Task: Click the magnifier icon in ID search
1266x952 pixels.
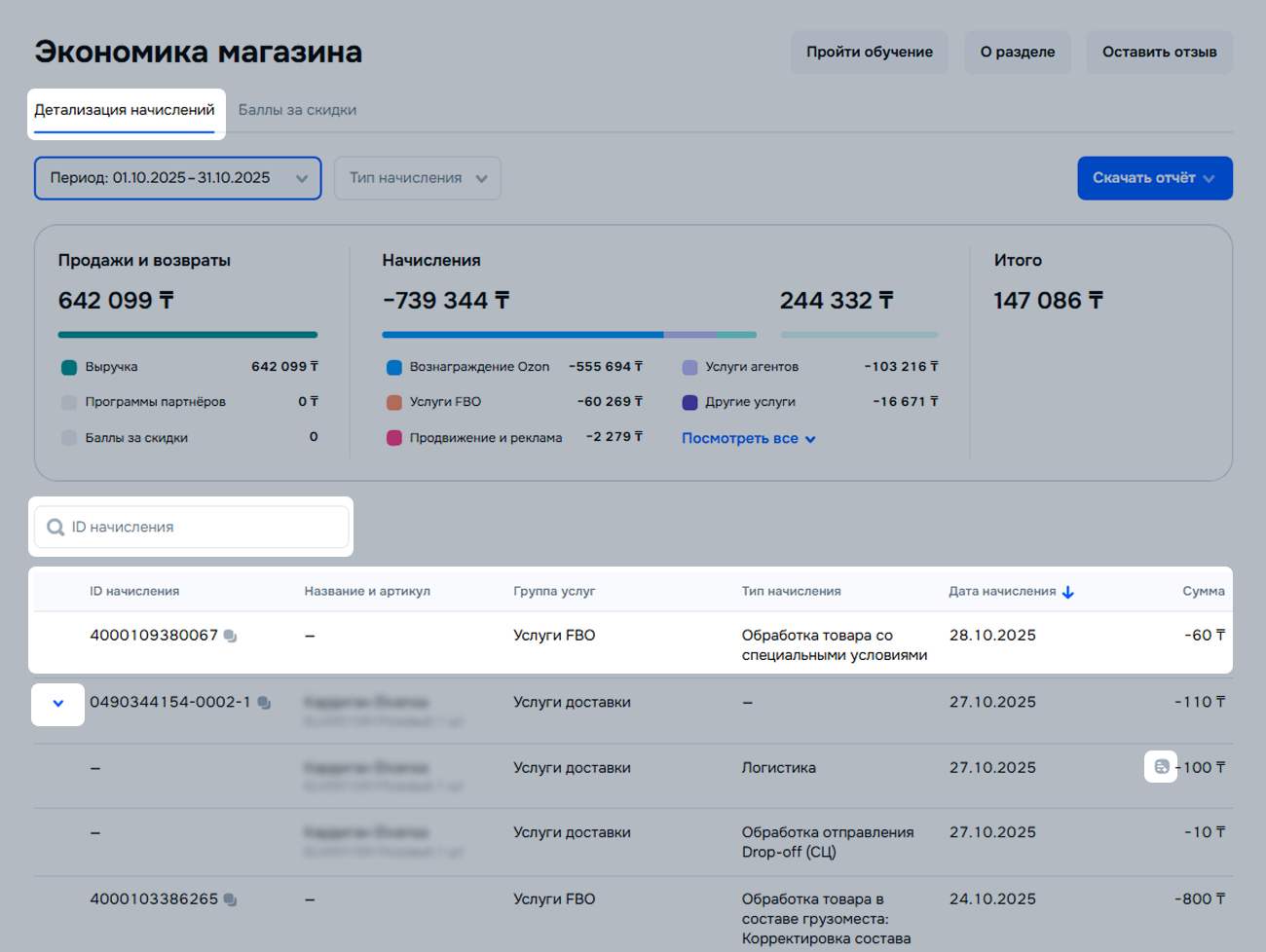Action: point(56,528)
